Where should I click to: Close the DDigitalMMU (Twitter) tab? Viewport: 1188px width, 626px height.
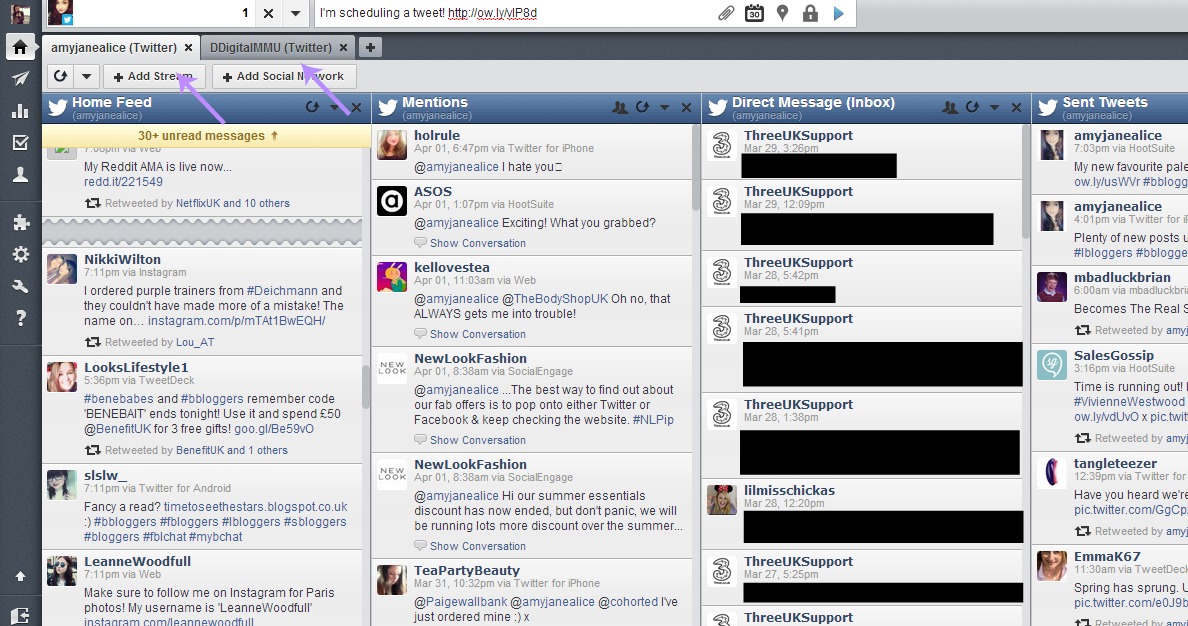tap(343, 47)
